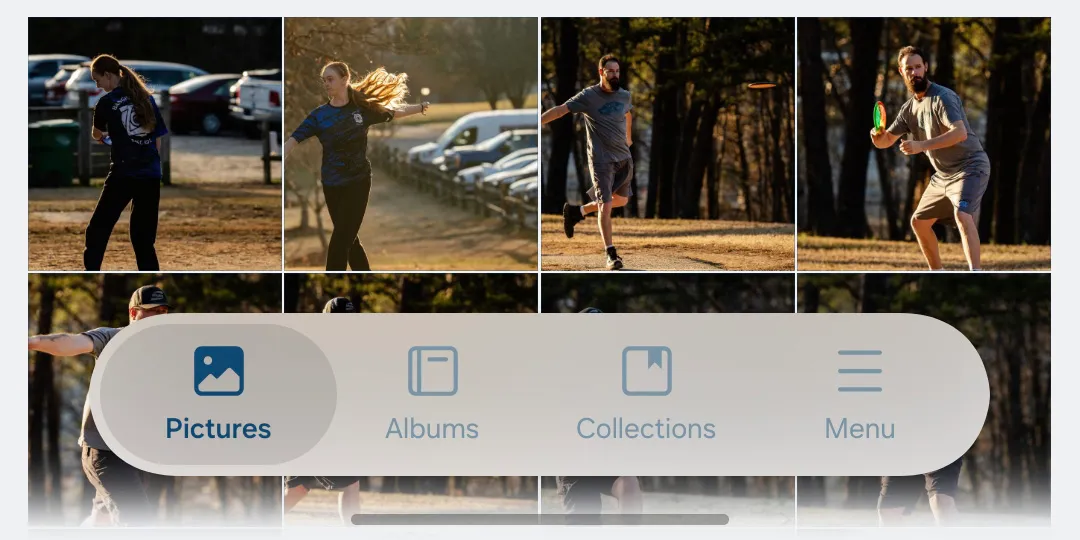The height and width of the screenshot is (540, 1080).
Task: Open the obscured photo below the bearded man
Action: pos(923,294)
